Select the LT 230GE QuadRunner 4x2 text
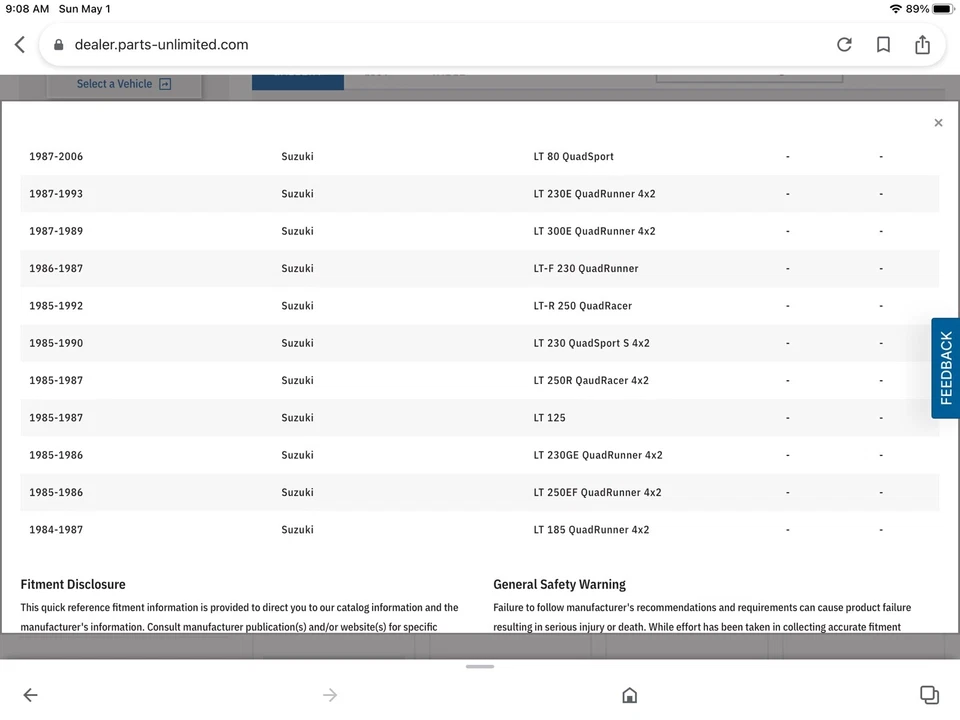 click(x=598, y=456)
